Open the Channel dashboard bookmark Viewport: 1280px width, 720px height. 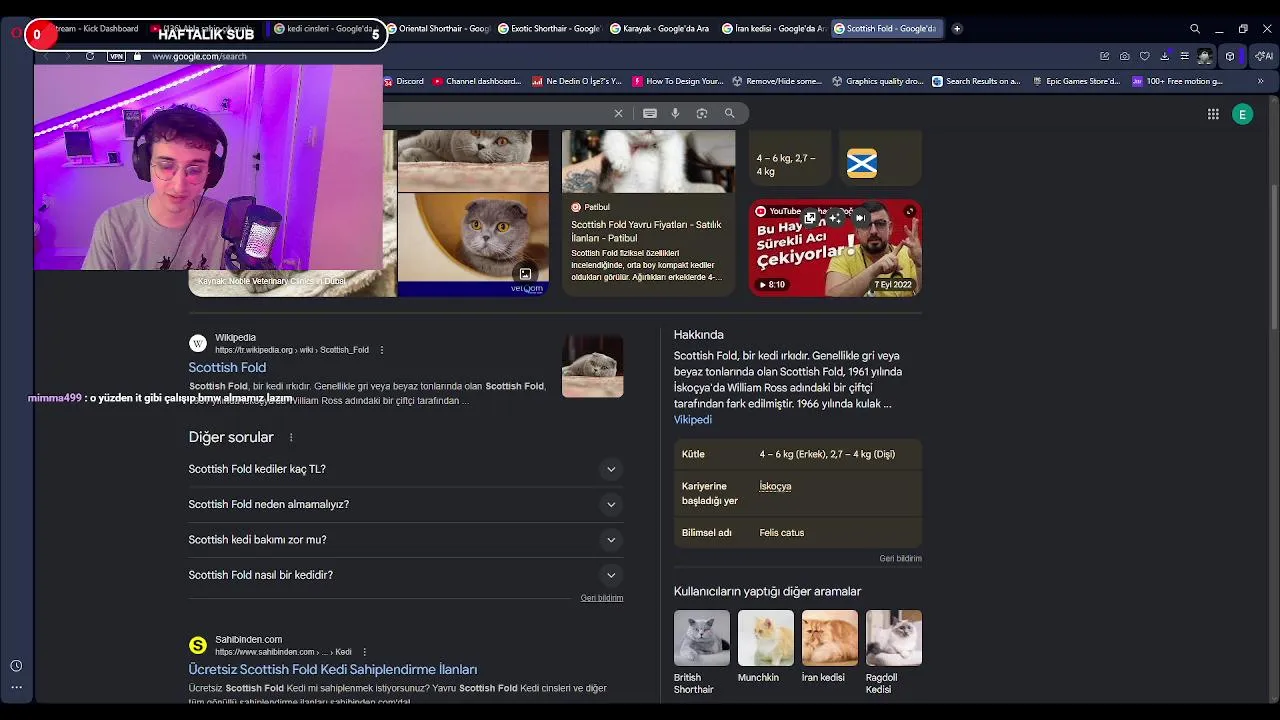tap(476, 81)
